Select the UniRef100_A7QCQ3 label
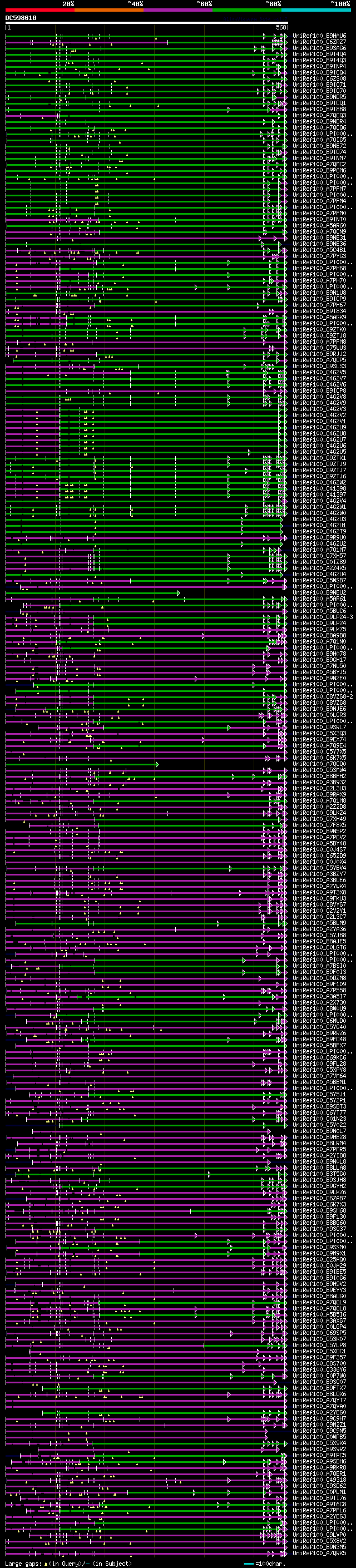356x1568 pixels. pyautogui.click(x=319, y=116)
